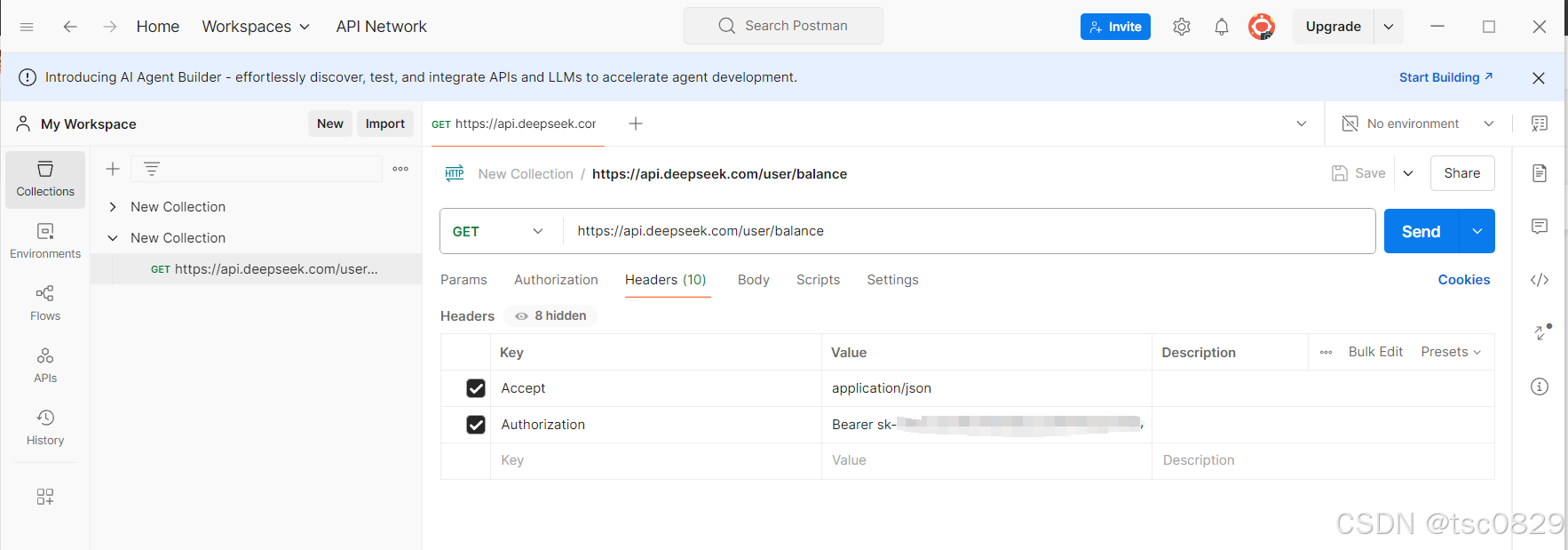The image size is (1568, 550).
Task: Switch to the Settings tab
Action: 892,280
